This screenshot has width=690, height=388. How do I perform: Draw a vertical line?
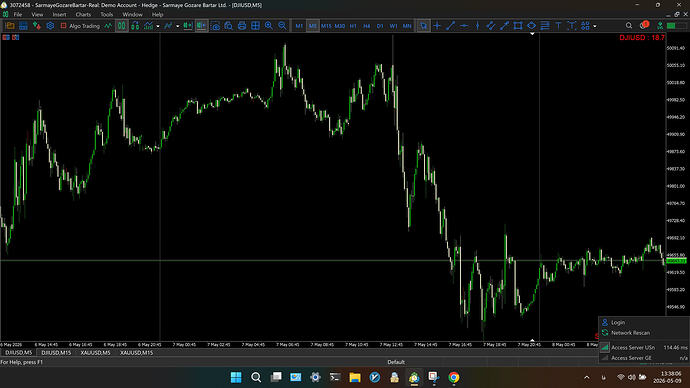pos(477,26)
